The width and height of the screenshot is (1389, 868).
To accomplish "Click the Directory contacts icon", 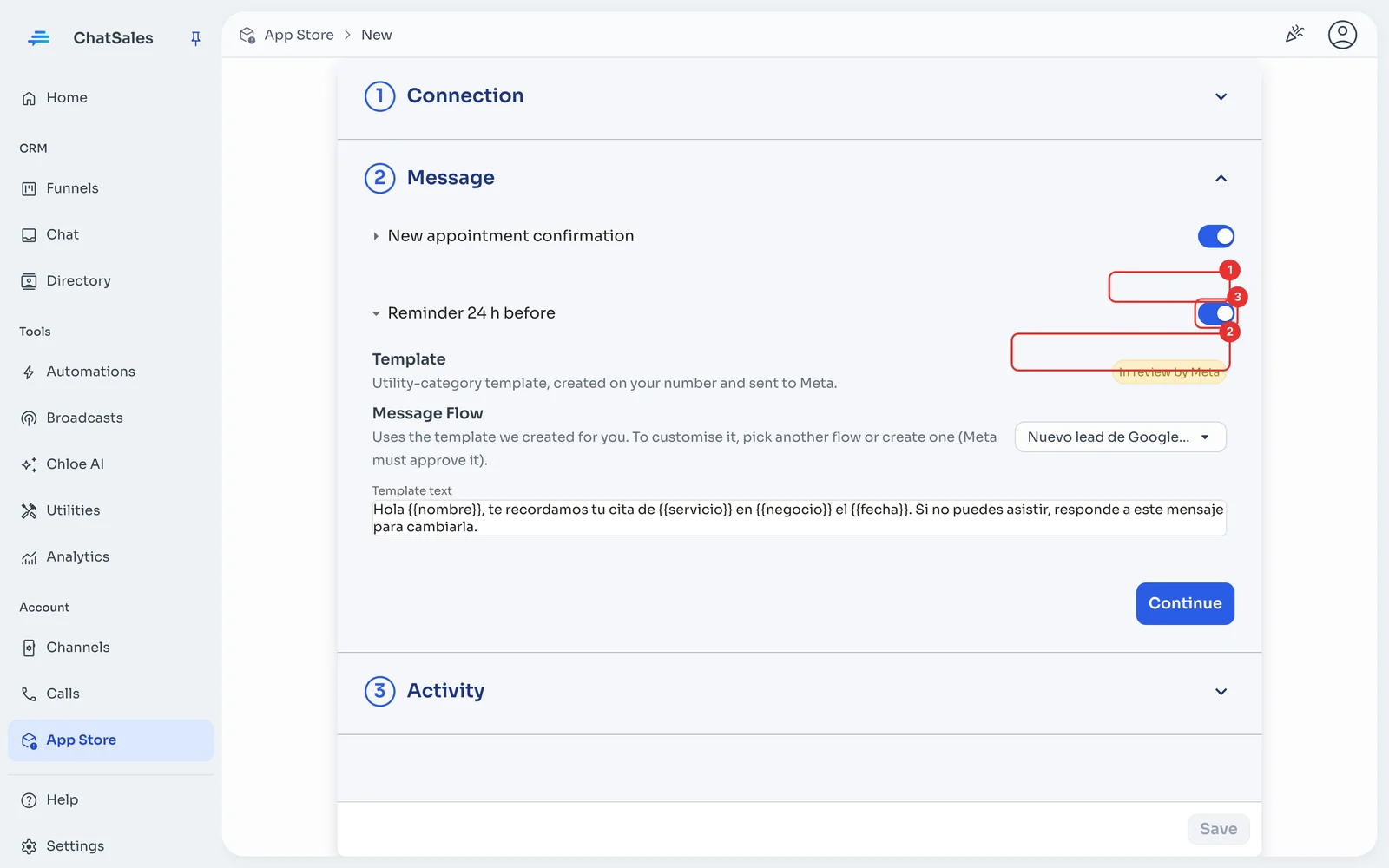I will coord(29,281).
